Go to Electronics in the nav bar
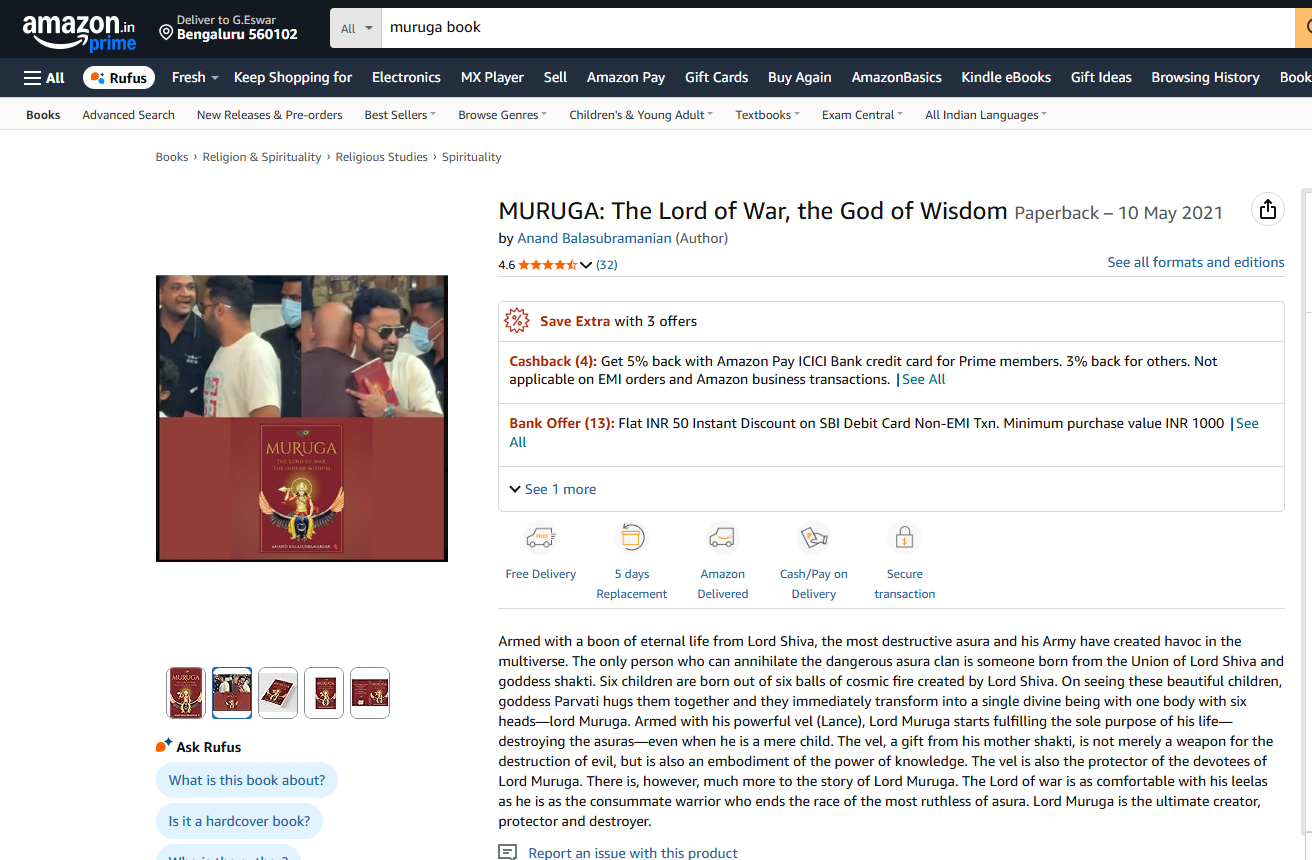The width and height of the screenshot is (1312, 860). [x=406, y=77]
